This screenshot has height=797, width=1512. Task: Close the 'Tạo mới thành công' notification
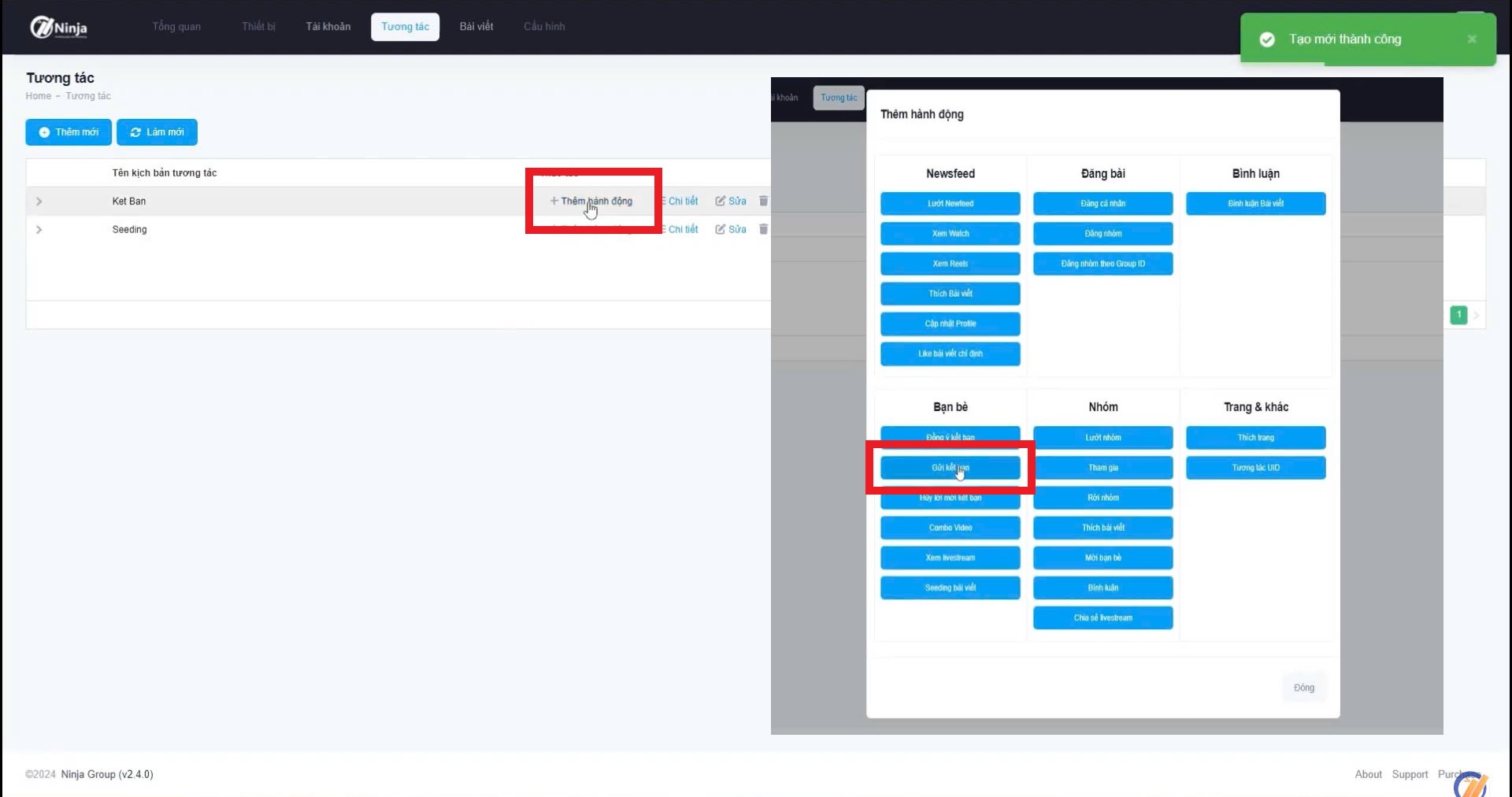[1471, 39]
